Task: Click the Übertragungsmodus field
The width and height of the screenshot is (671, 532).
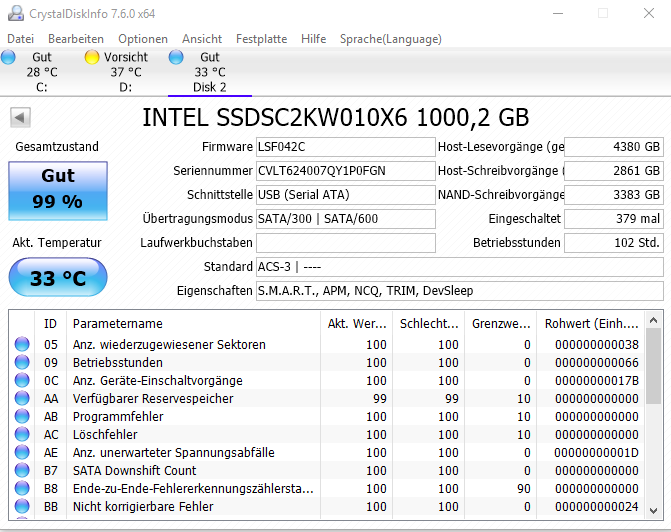Action: pos(346,219)
